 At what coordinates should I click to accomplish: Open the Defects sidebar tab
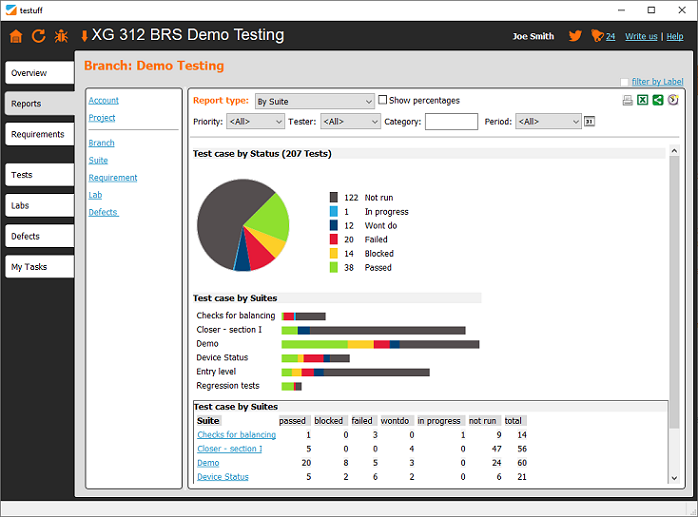tap(40, 236)
